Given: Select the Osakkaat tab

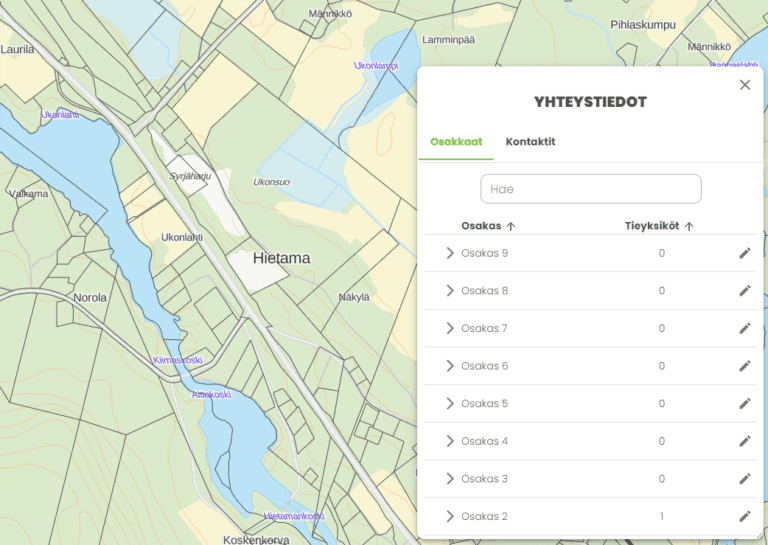Looking at the screenshot, I should tap(456, 142).
